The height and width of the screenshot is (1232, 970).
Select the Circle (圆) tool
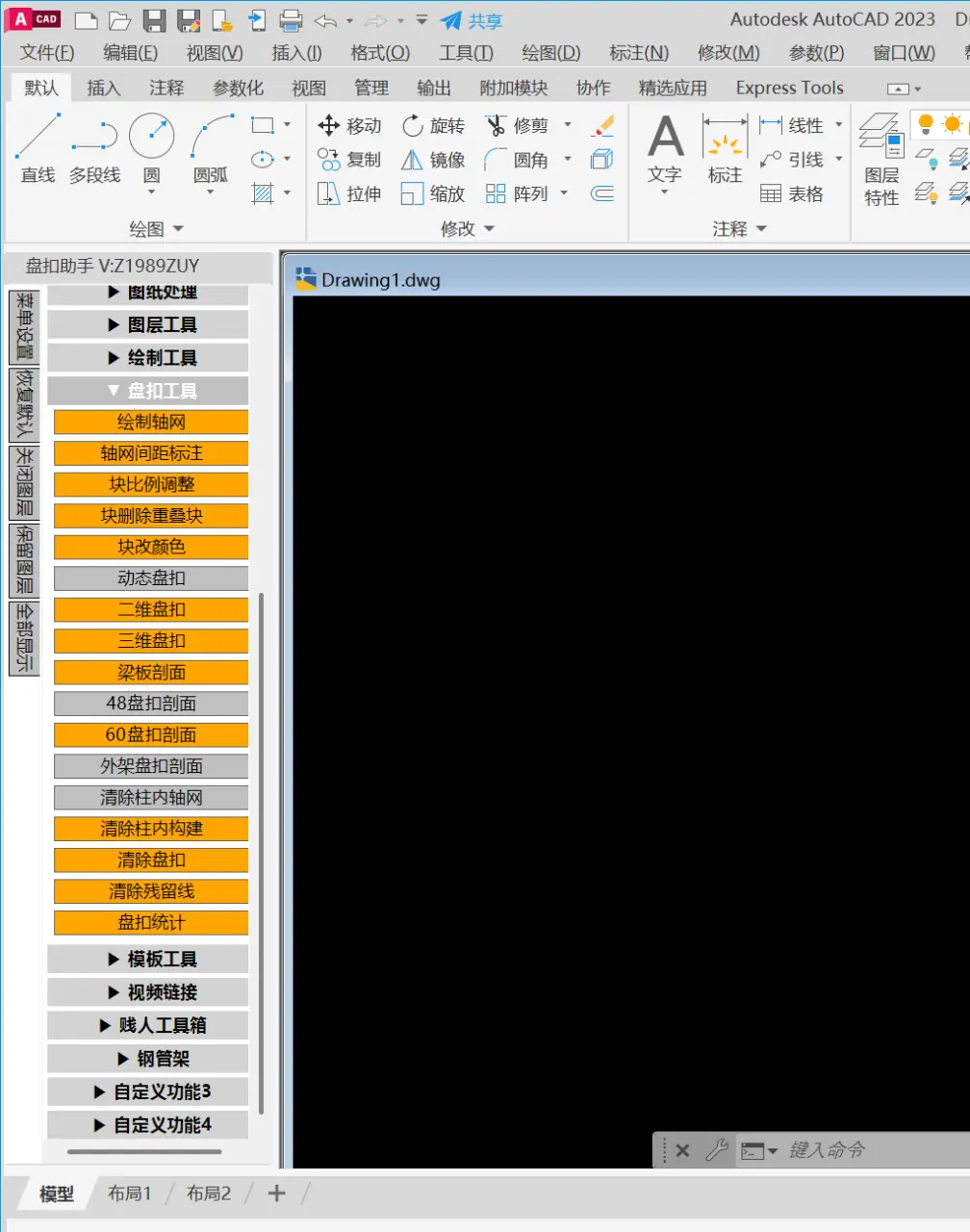(152, 147)
